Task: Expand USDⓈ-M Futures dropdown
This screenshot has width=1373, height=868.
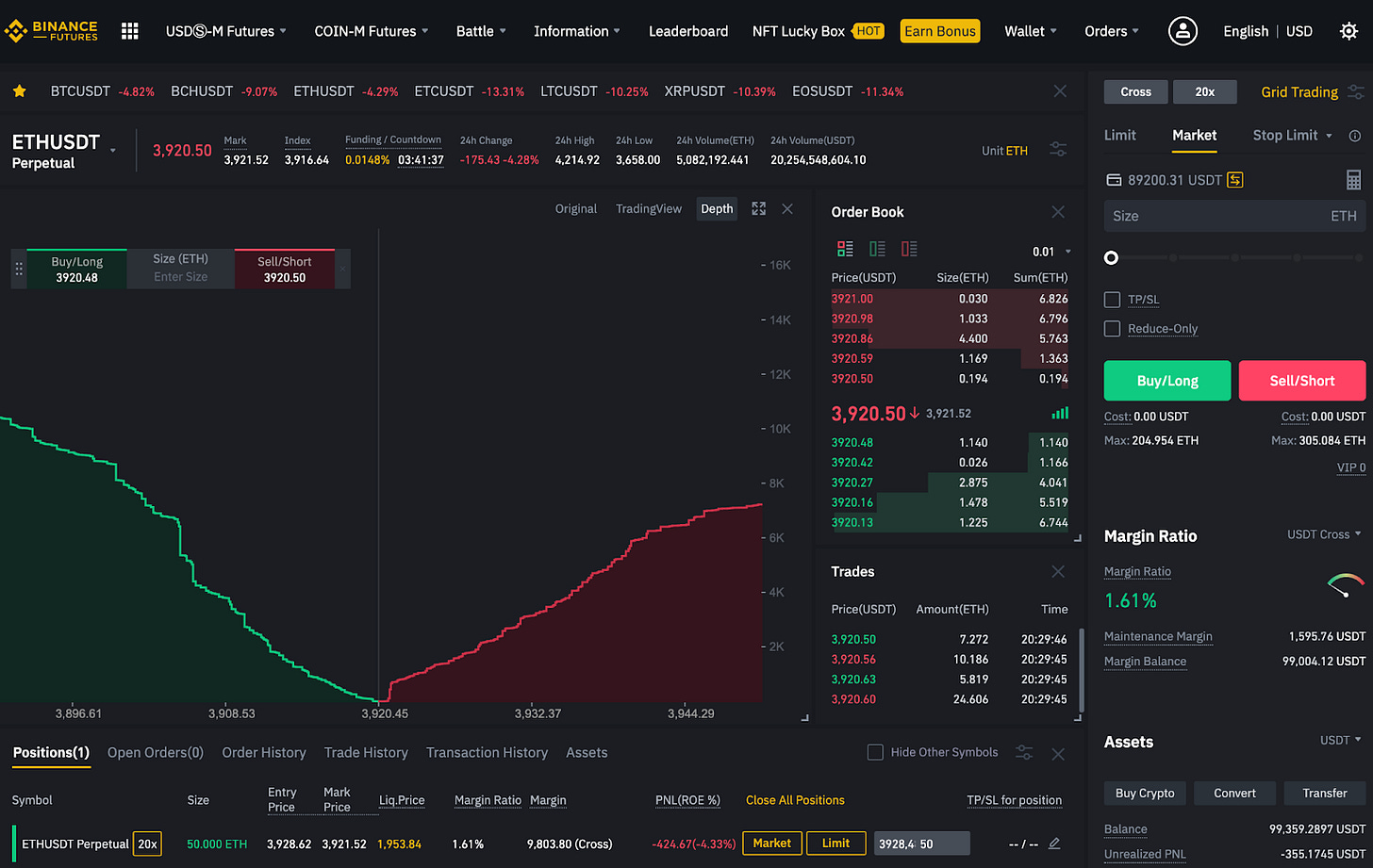Action: (x=226, y=31)
